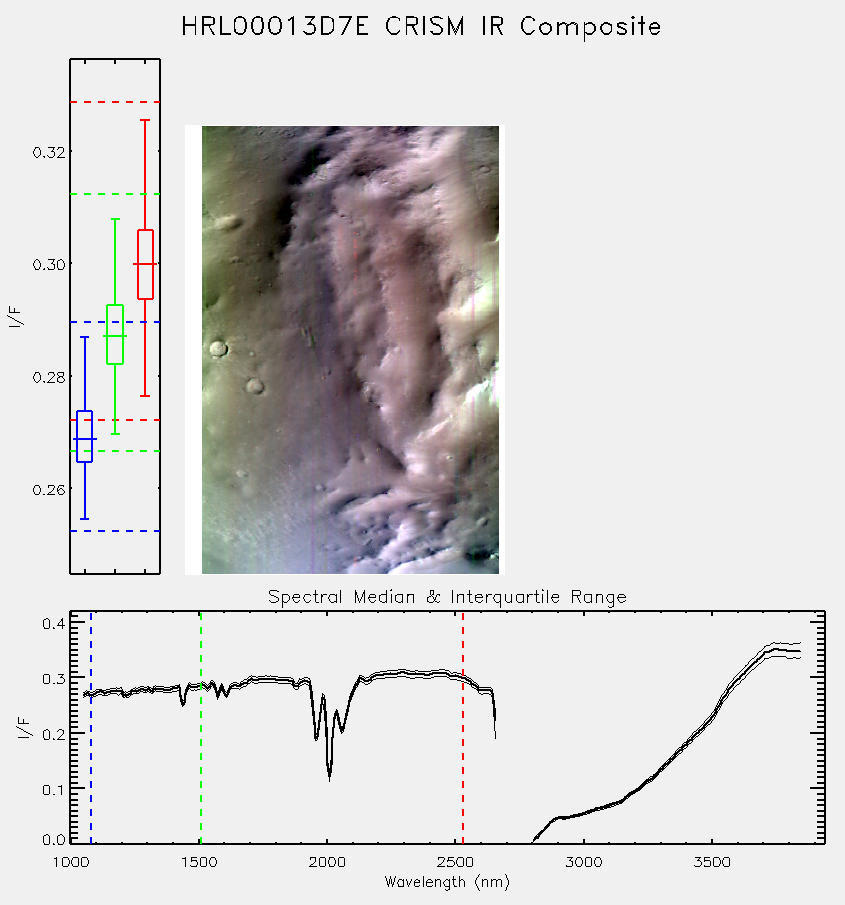
Task: Click the Wavelength (nm) axis label
Action: point(447,882)
